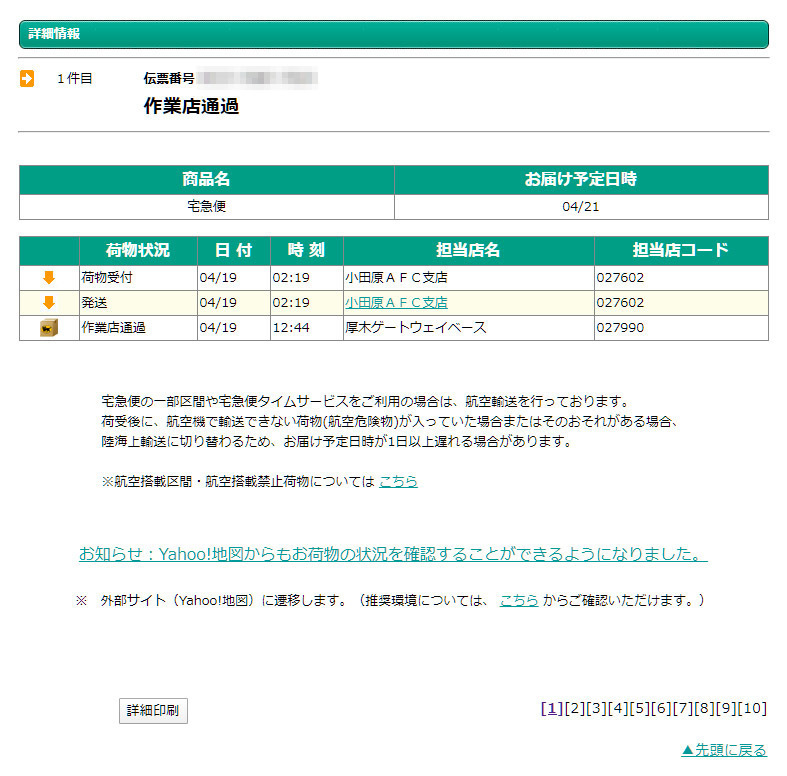This screenshot has width=787, height=776.
Task: Click 027602 code in the 荷物受付 row
Action: [620, 278]
